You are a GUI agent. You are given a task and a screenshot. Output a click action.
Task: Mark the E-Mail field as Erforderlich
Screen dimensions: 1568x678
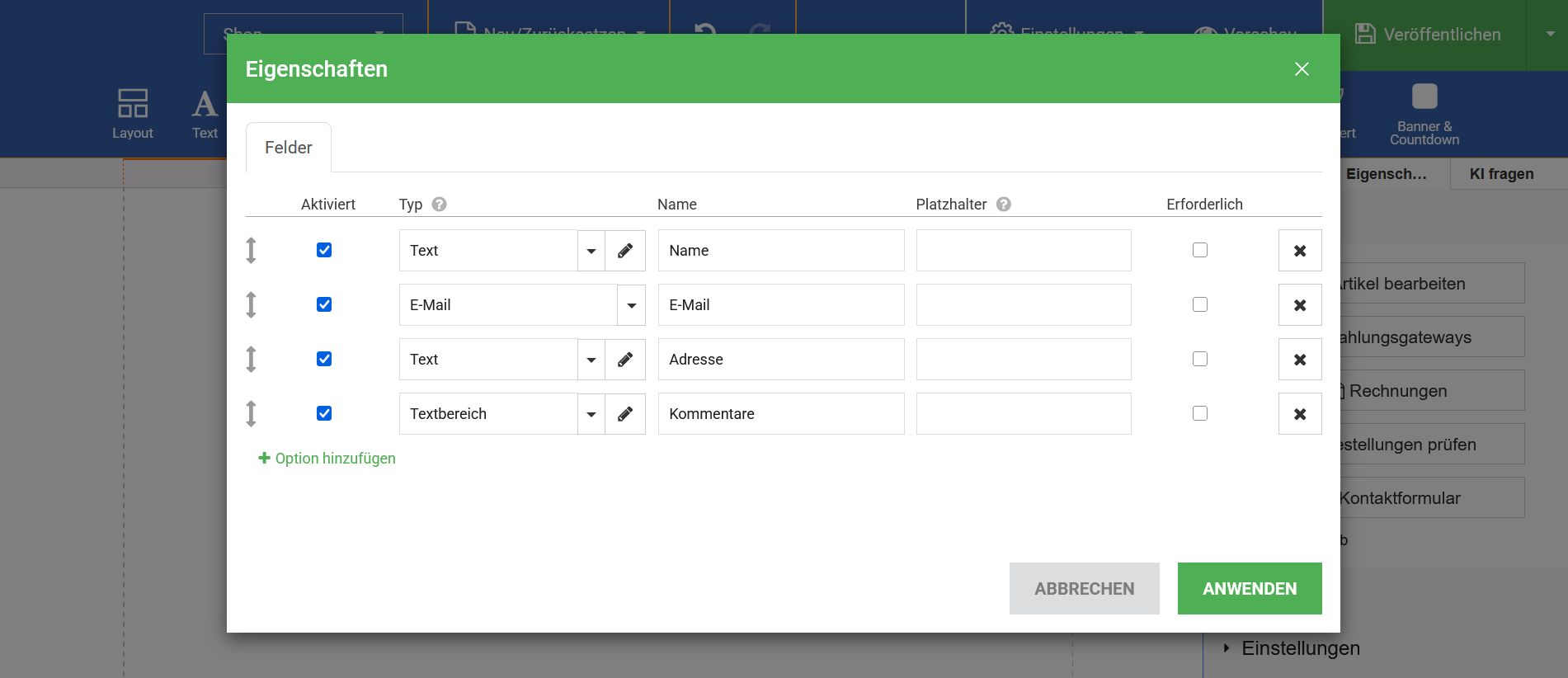click(x=1200, y=304)
